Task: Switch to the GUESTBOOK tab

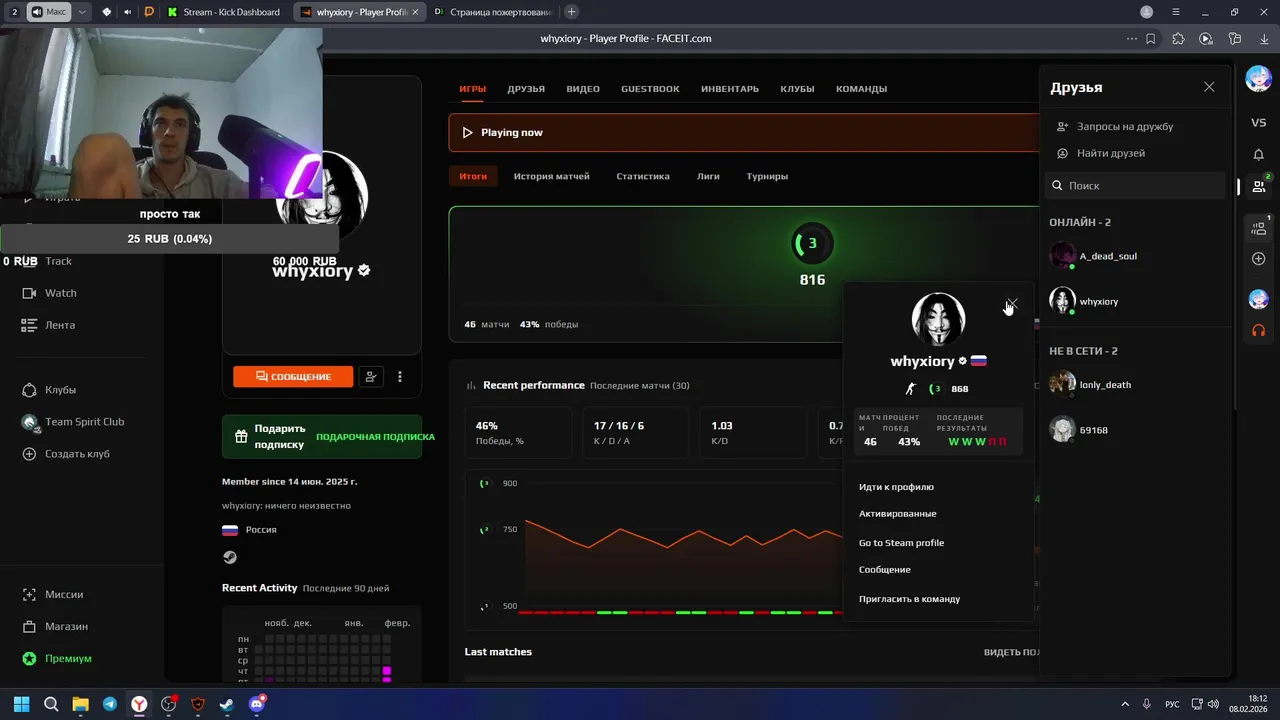Action: (x=650, y=89)
